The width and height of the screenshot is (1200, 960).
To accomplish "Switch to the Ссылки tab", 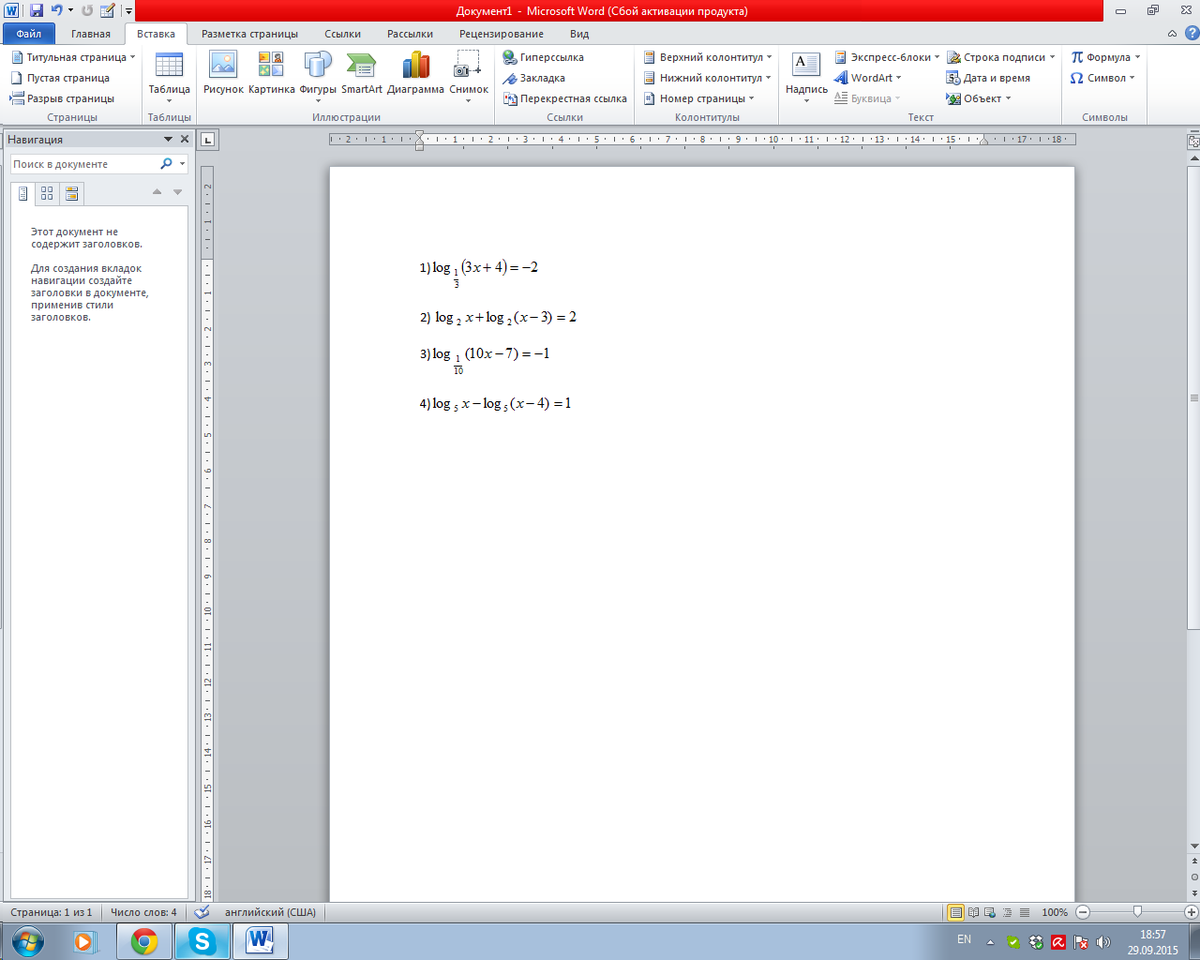I will [x=343, y=34].
